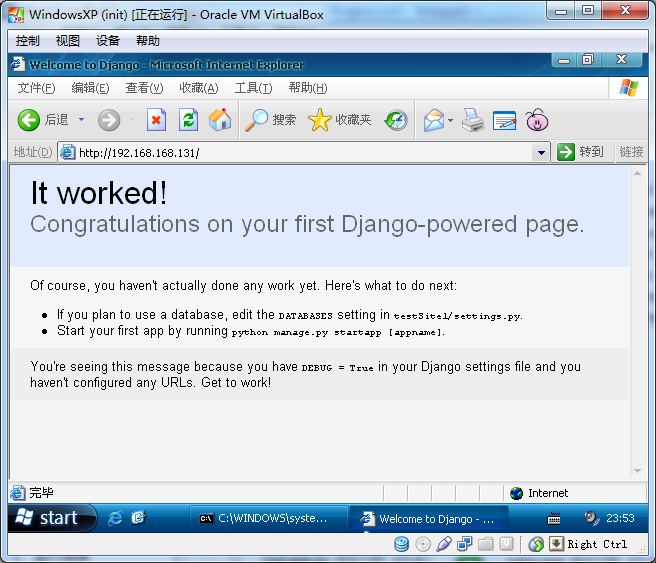Click the 'It worked!' heading

click(x=99, y=193)
